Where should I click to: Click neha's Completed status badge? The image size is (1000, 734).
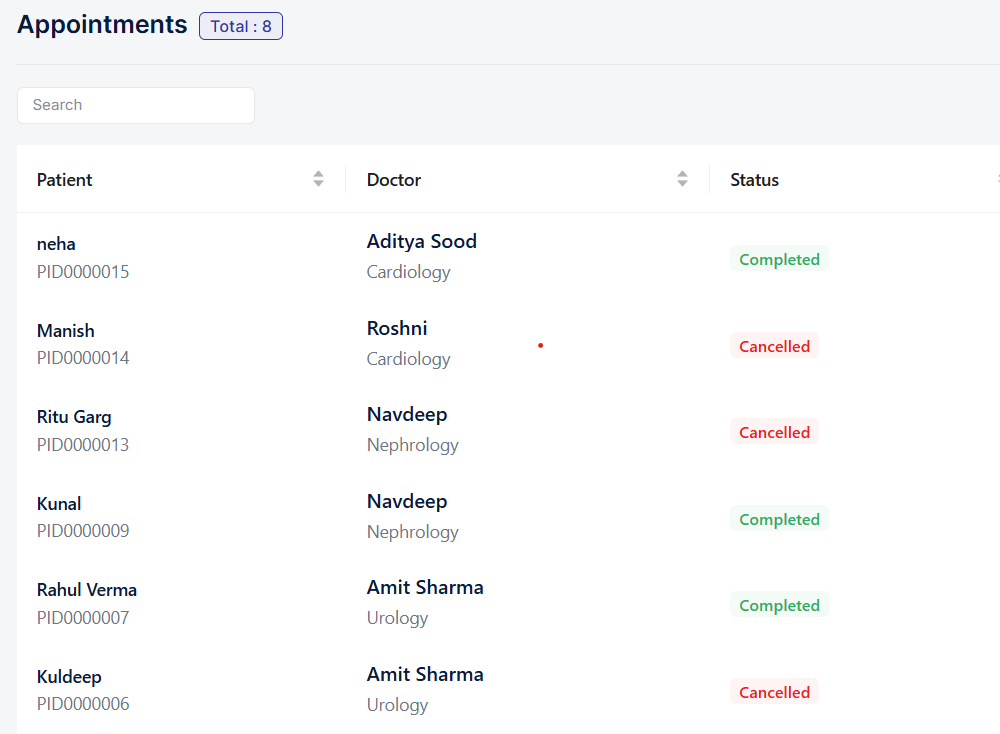click(x=779, y=260)
